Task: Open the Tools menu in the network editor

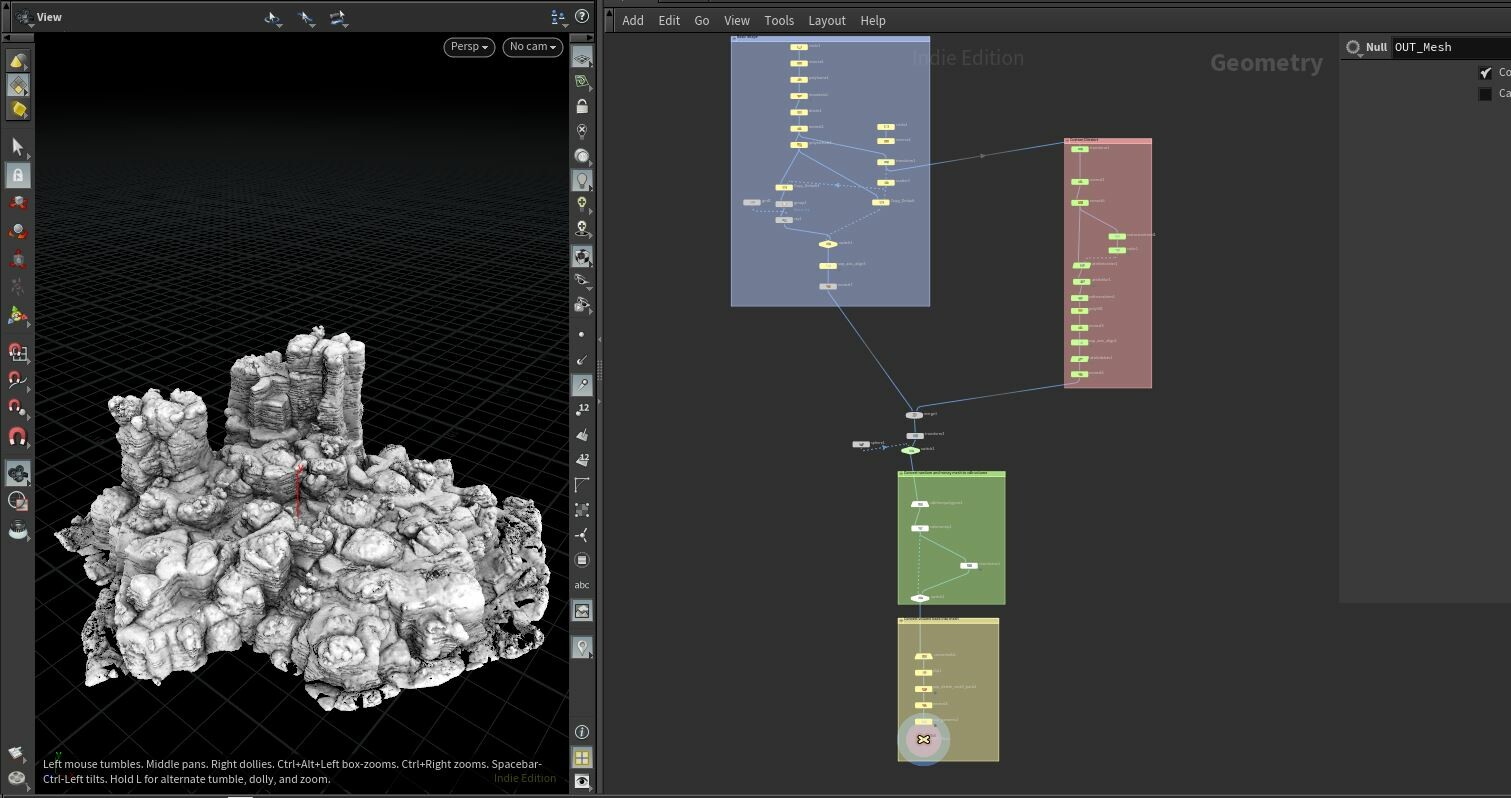Action: coord(779,20)
